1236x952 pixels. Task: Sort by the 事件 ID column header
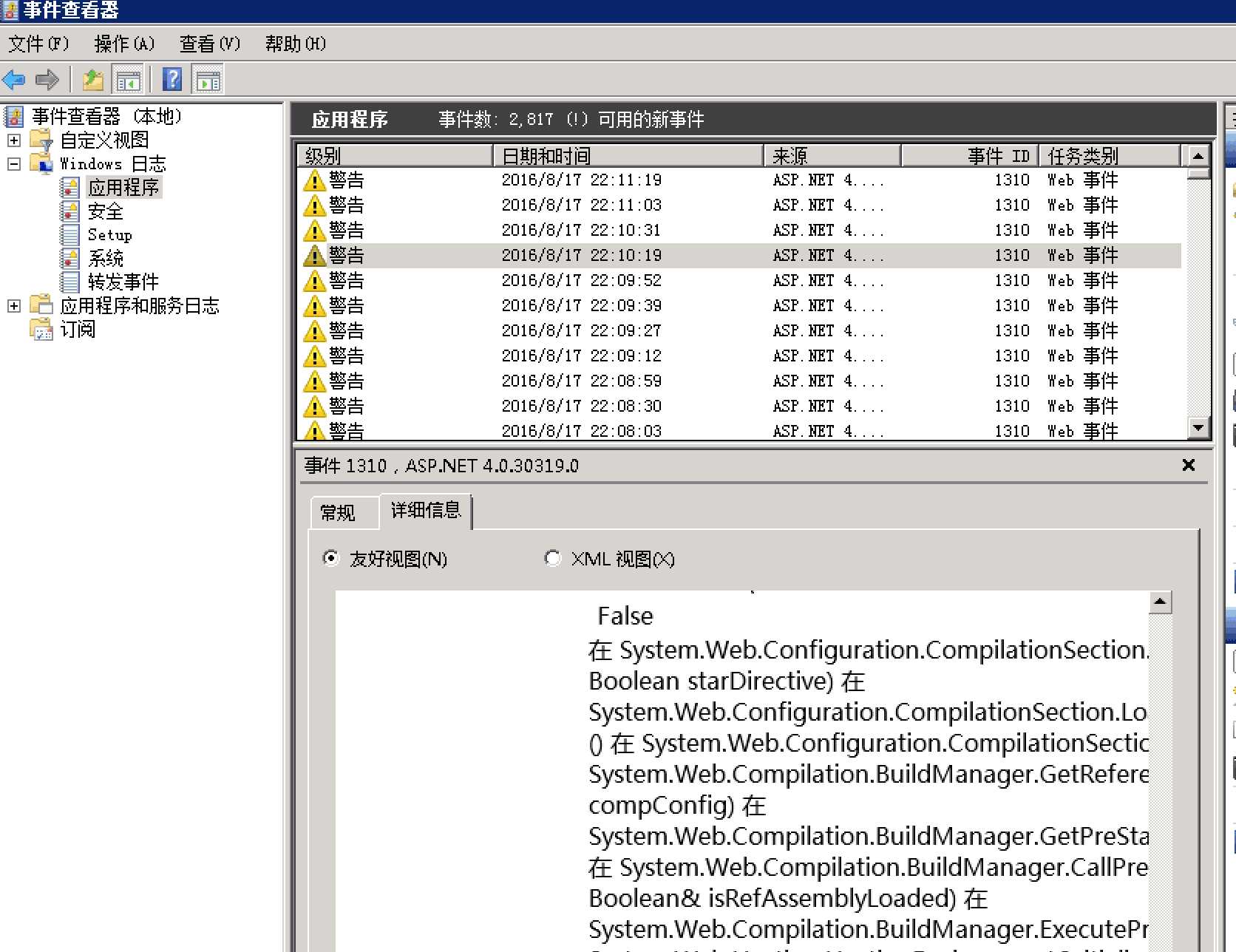[969, 156]
